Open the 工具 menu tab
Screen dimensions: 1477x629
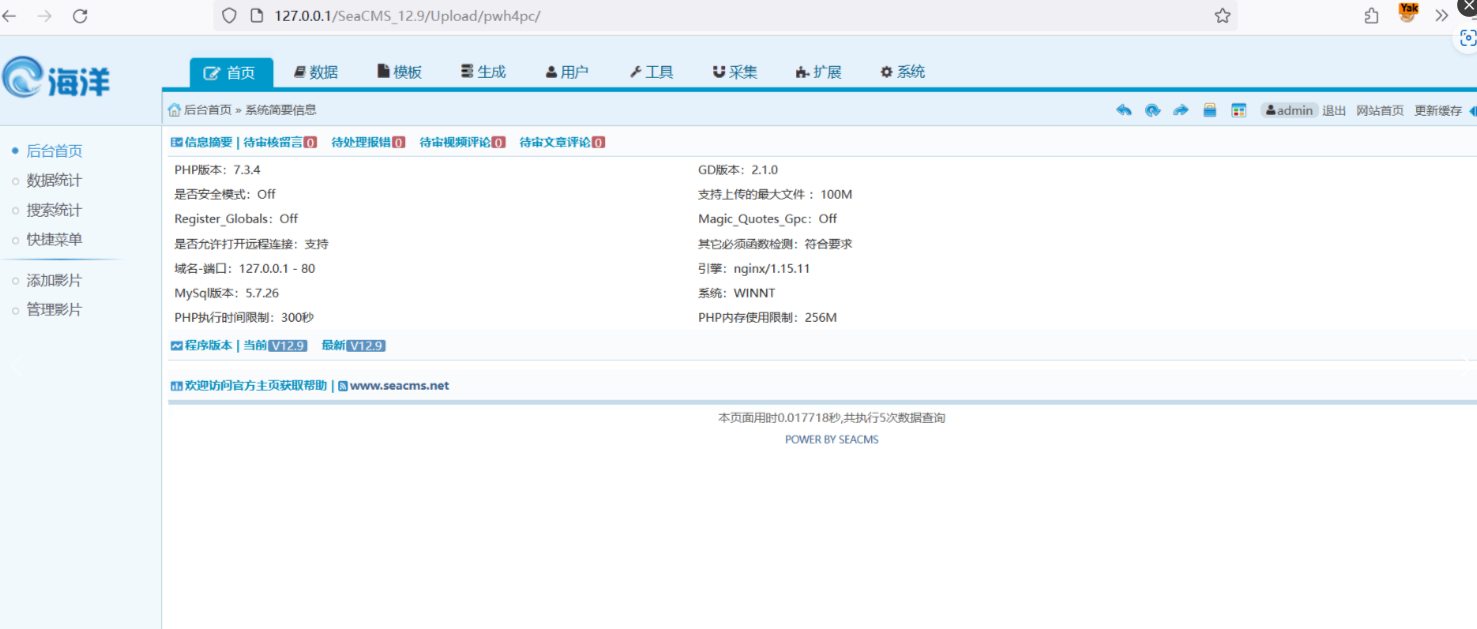[x=651, y=72]
